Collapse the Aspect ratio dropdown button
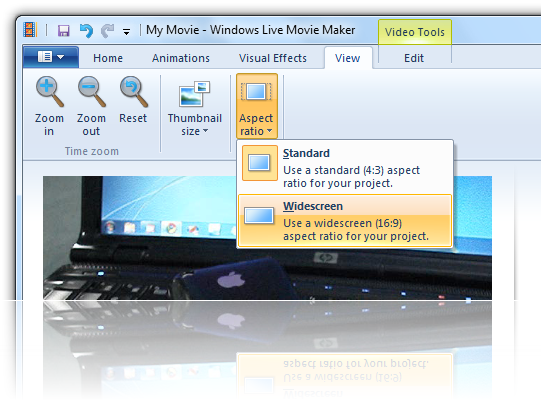This screenshot has height=400, width=541. pyautogui.click(x=257, y=106)
